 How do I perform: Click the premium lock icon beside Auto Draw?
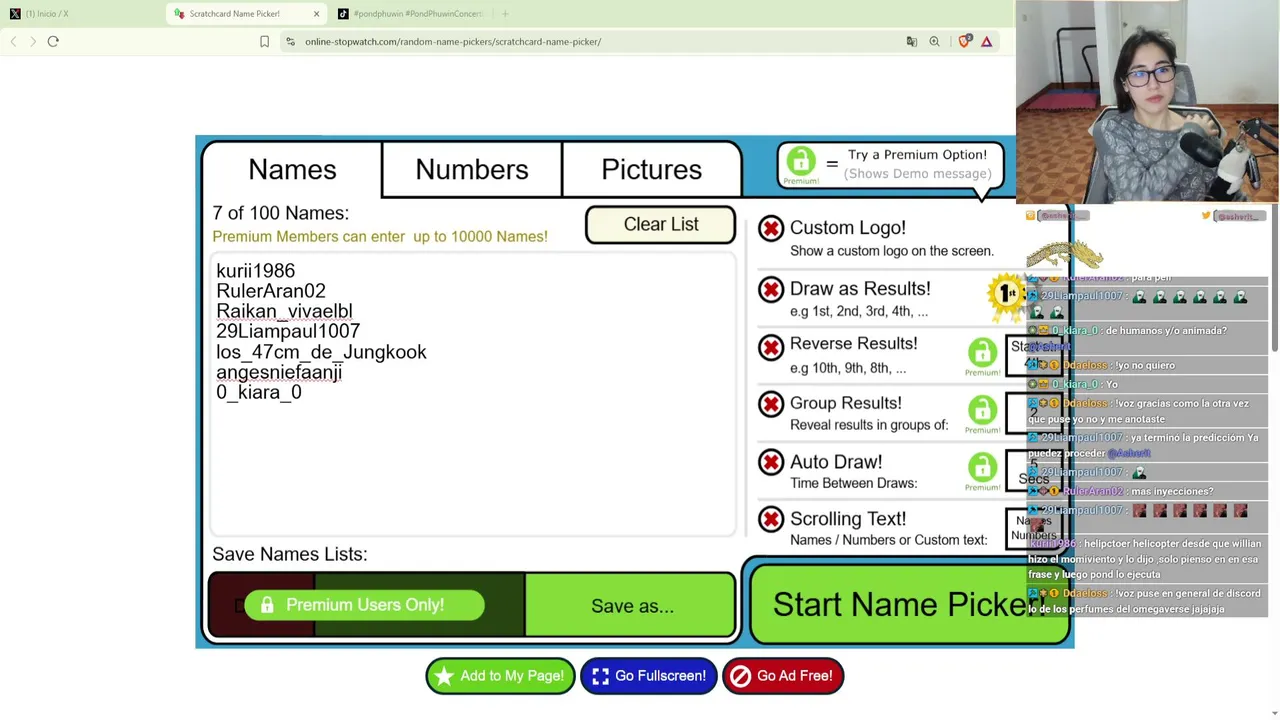[982, 468]
